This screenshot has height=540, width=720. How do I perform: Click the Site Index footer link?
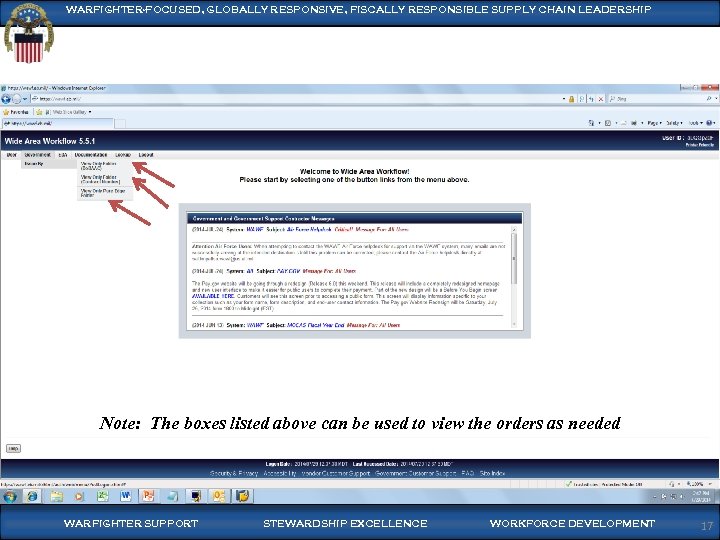pos(492,473)
